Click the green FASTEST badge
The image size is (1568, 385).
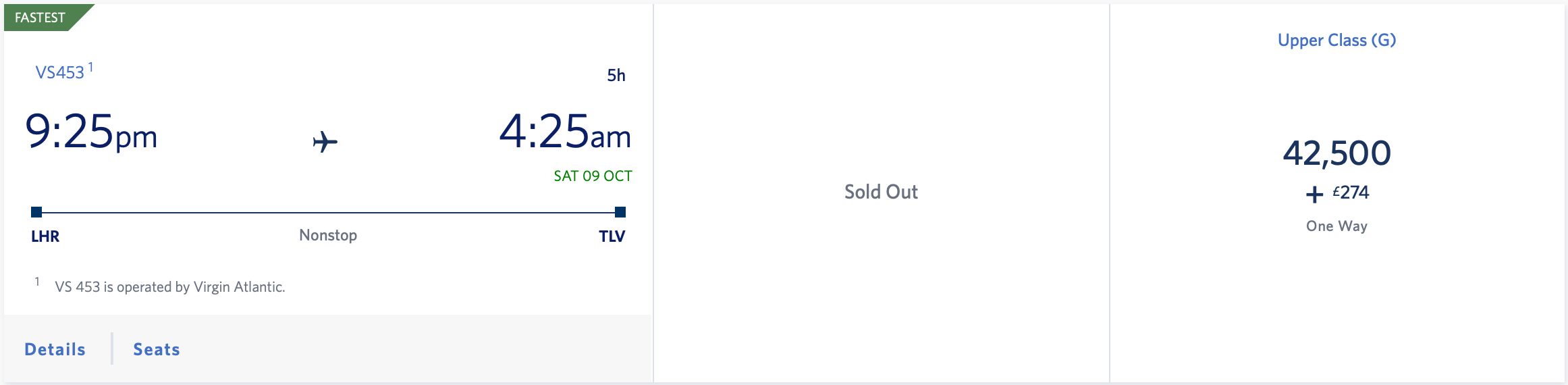(42, 17)
